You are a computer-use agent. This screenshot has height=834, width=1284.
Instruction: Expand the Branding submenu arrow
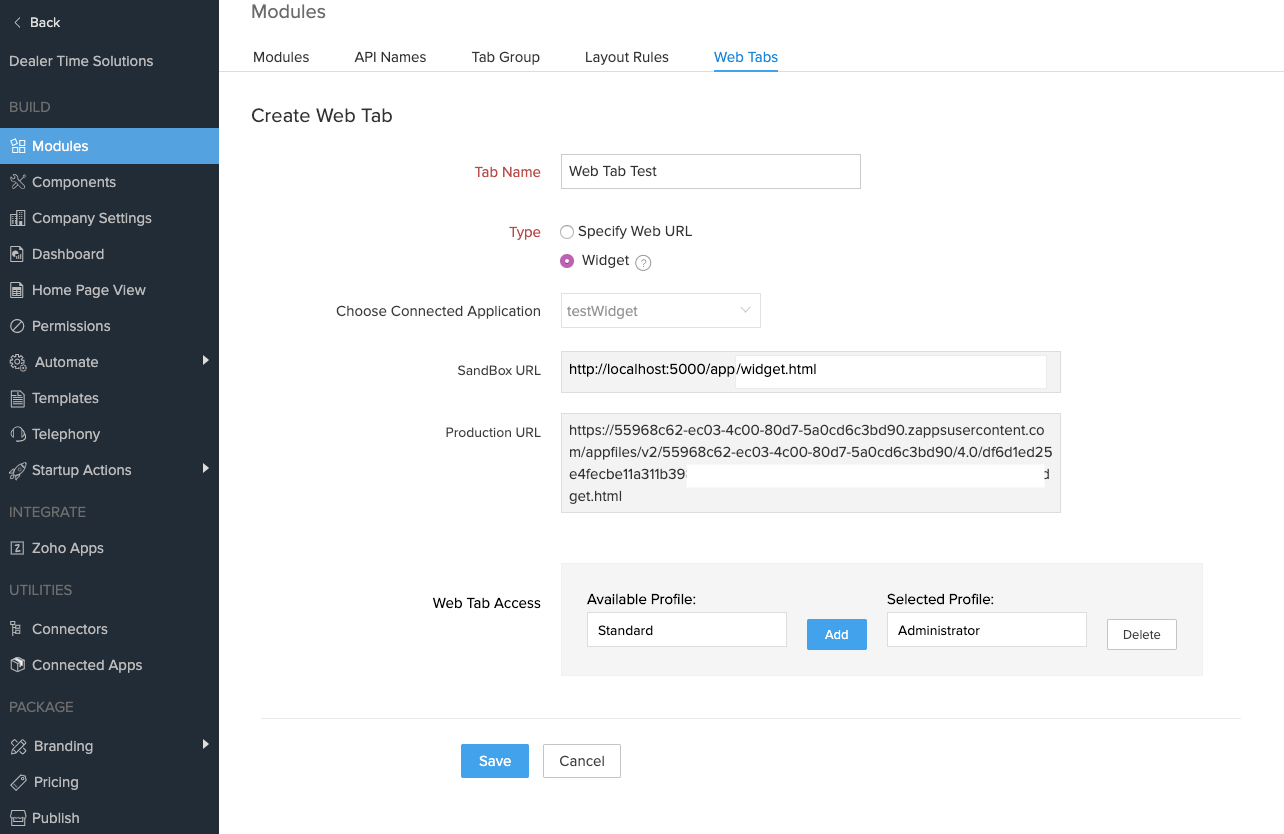[205, 744]
